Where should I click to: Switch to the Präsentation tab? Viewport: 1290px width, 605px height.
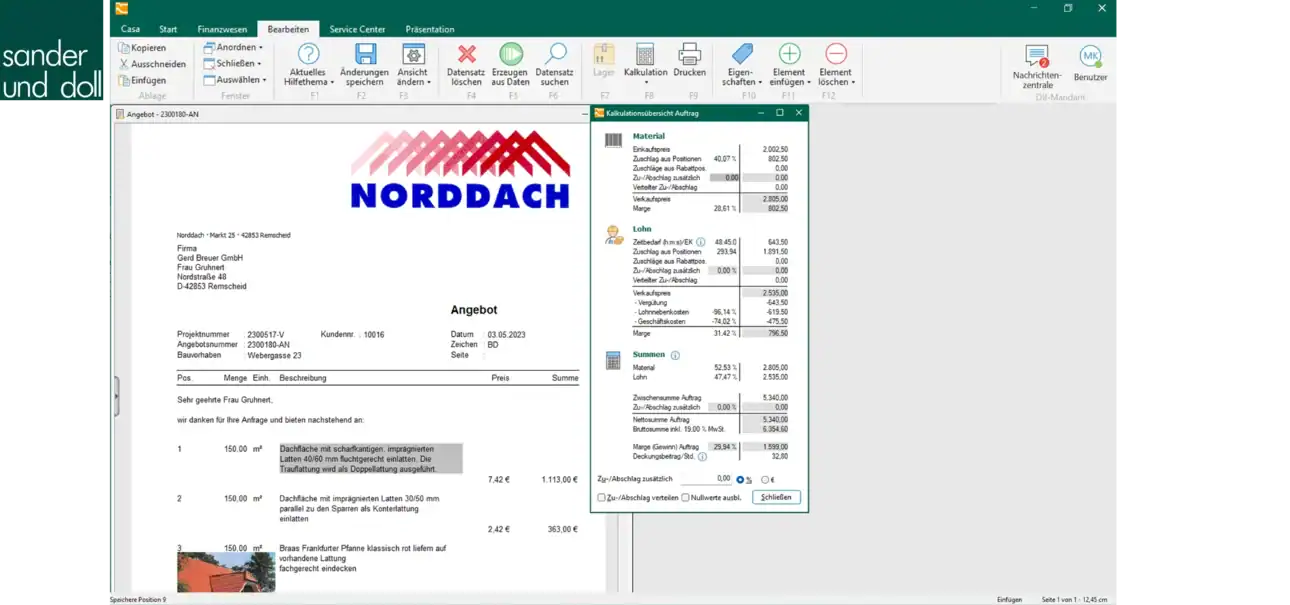[430, 29]
